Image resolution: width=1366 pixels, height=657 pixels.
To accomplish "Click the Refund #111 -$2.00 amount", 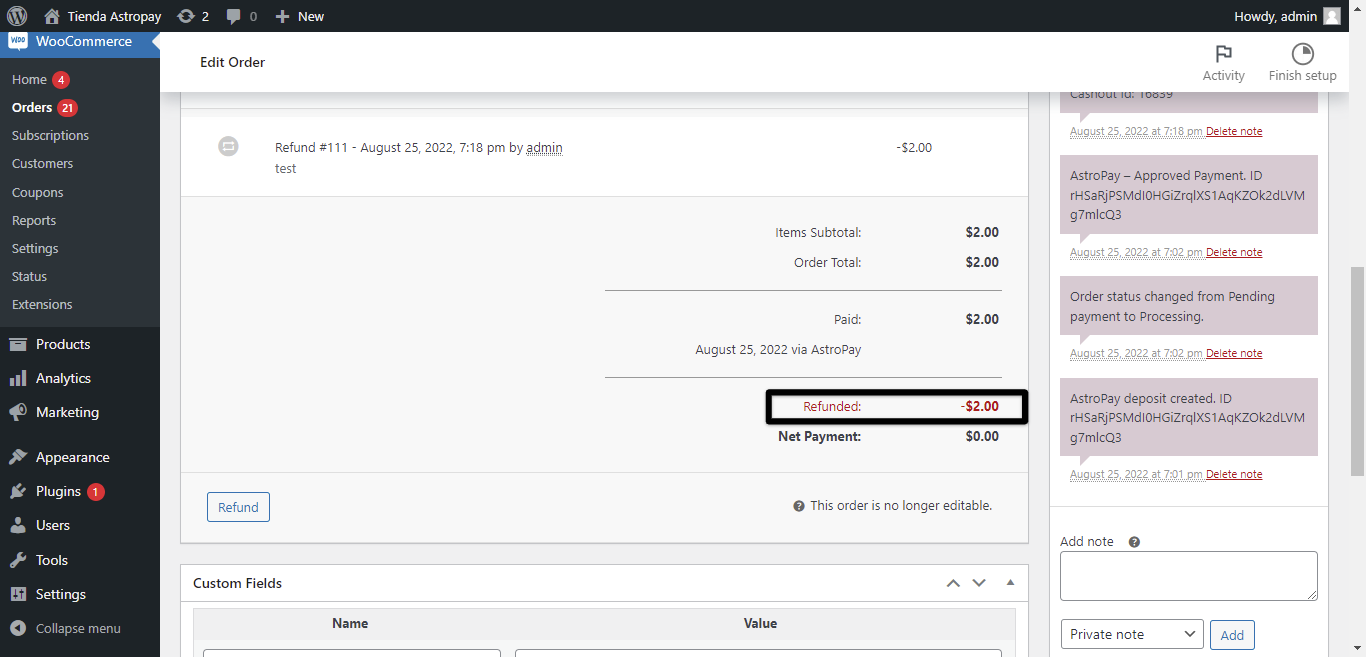I will point(914,147).
